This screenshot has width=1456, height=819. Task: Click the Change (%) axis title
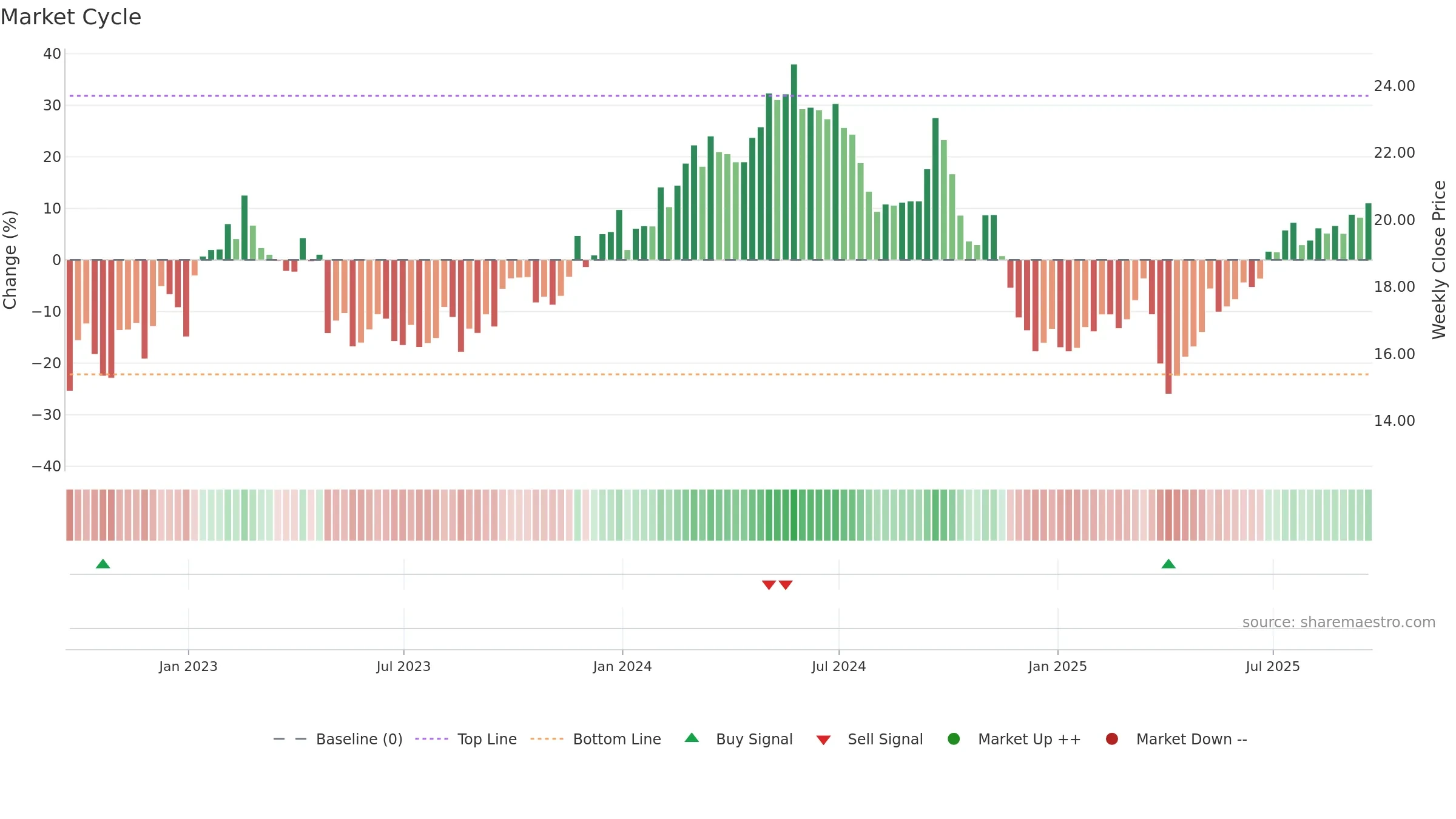click(10, 260)
